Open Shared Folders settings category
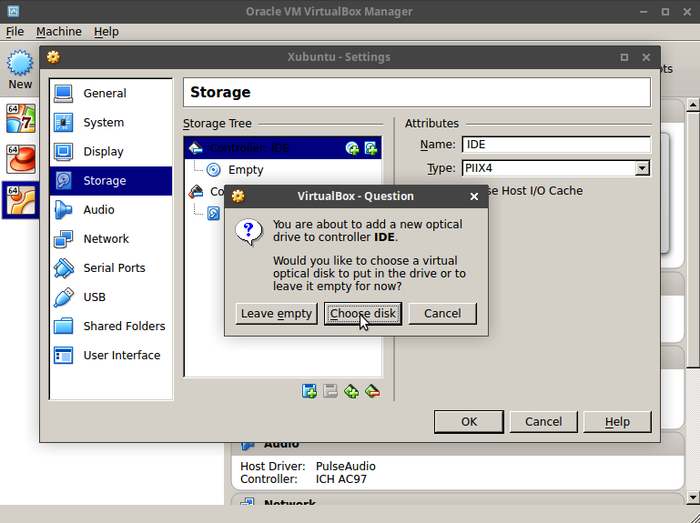Screen dimensions: 700x523 click(111, 326)
